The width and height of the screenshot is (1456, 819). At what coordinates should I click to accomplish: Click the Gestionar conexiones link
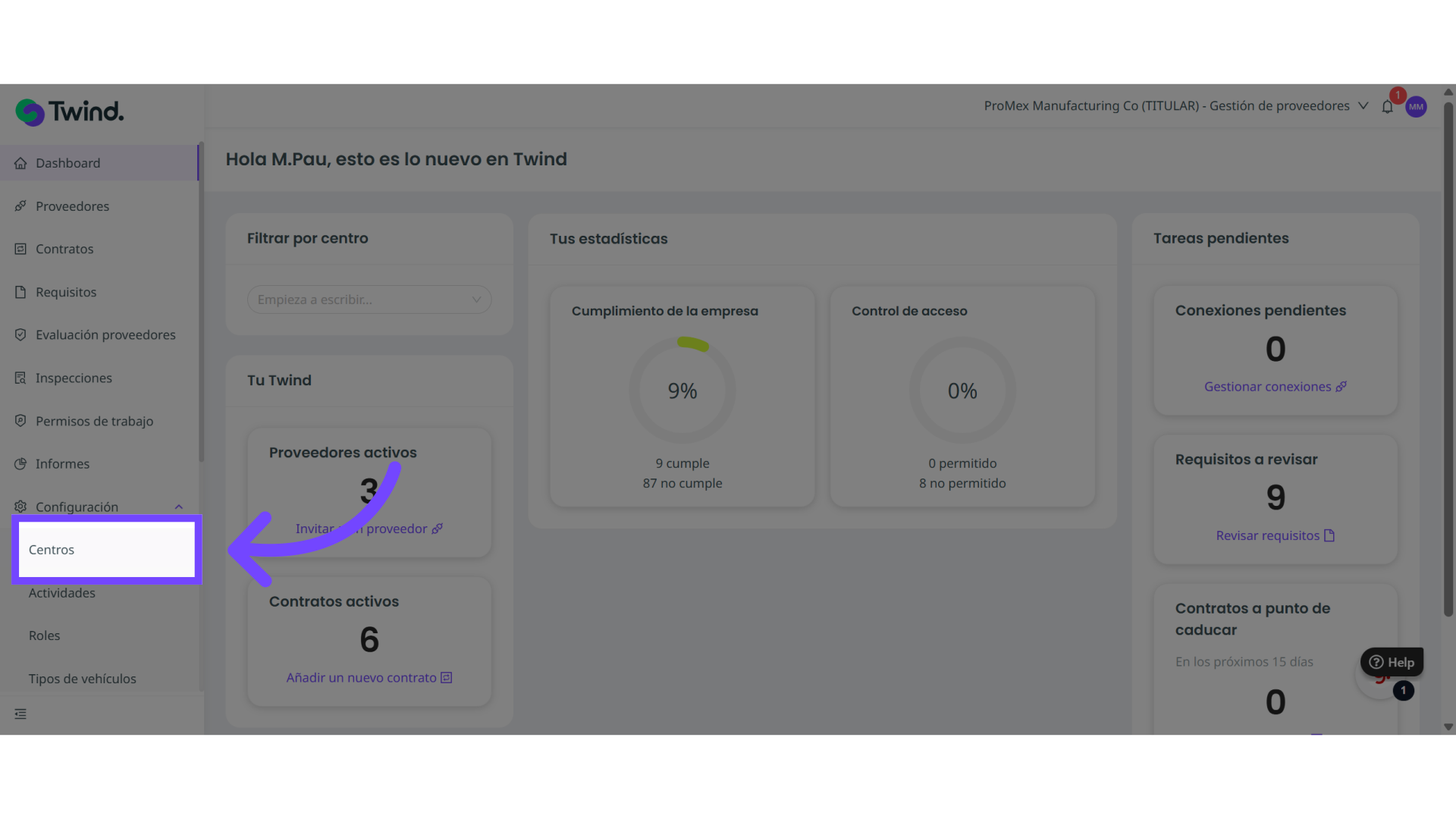pos(1274,387)
